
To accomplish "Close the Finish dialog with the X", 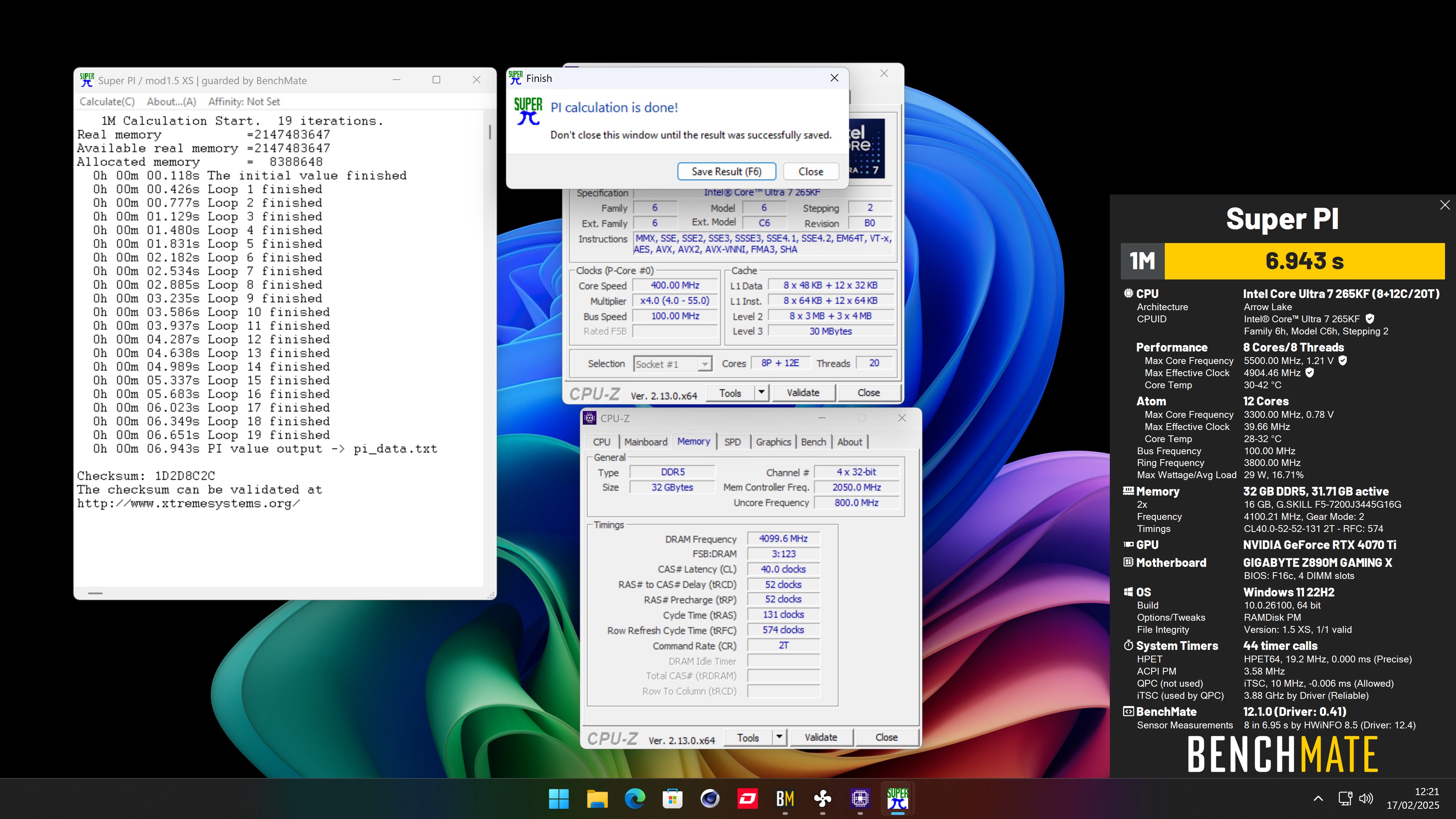I will pyautogui.click(x=834, y=78).
